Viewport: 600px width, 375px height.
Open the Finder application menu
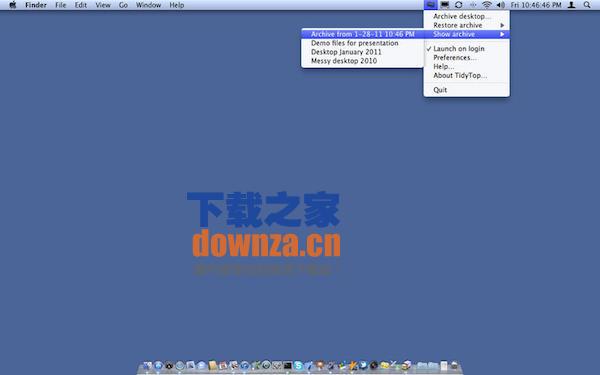click(x=36, y=5)
